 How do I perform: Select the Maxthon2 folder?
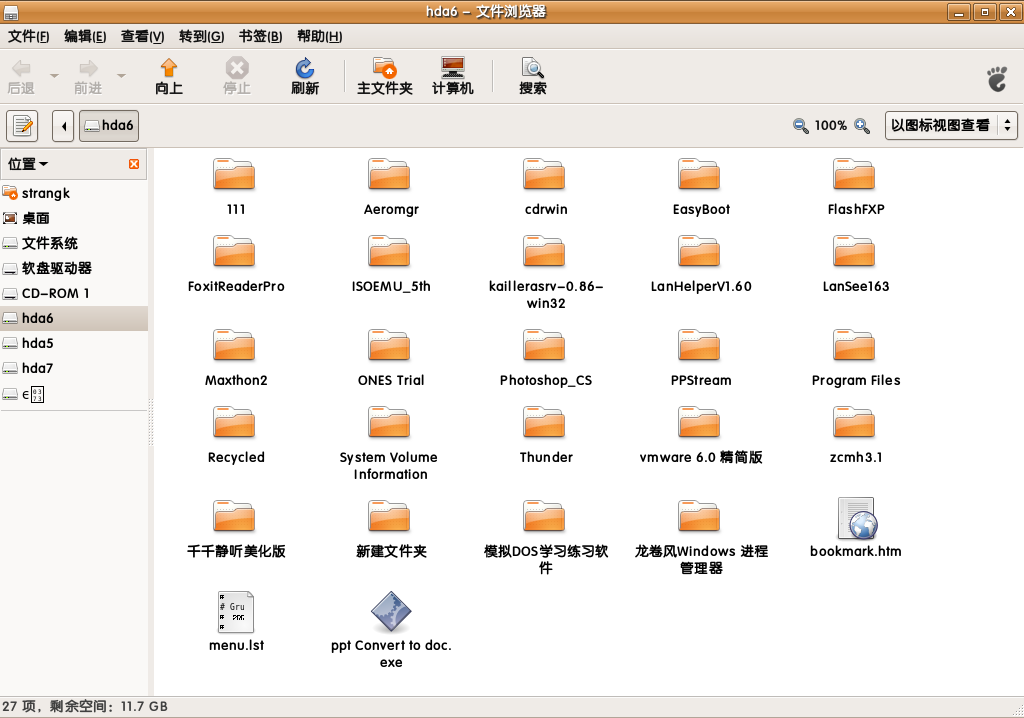point(234,346)
